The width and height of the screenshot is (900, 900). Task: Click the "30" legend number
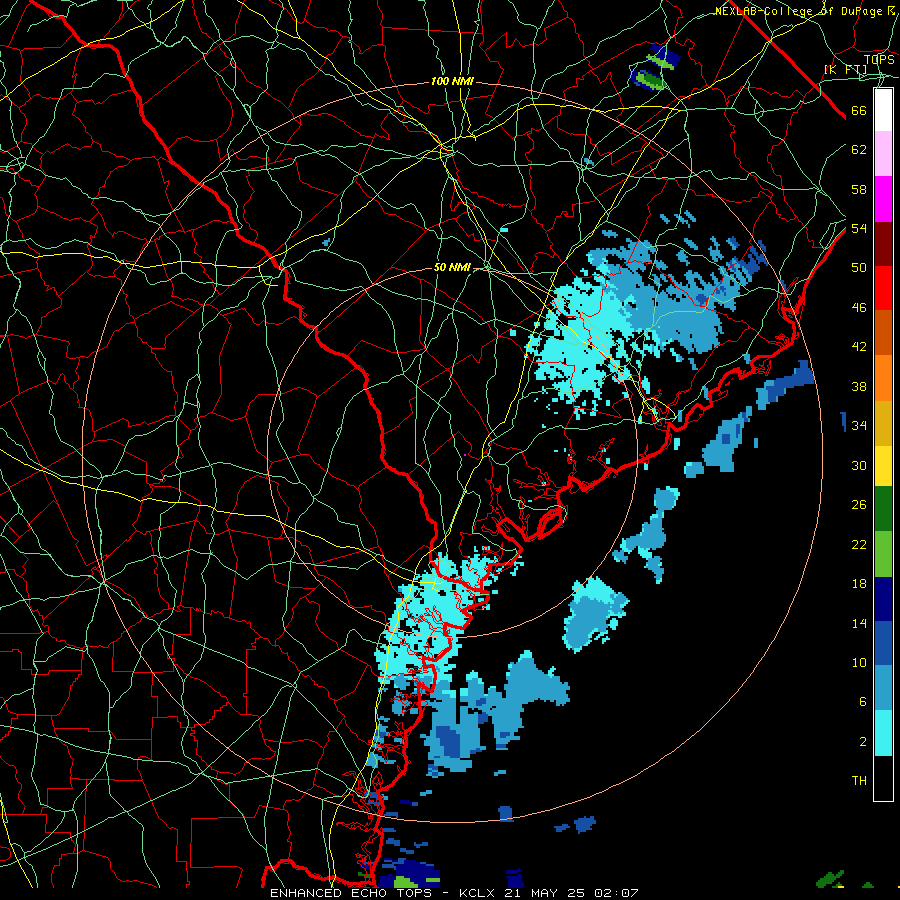click(x=859, y=465)
